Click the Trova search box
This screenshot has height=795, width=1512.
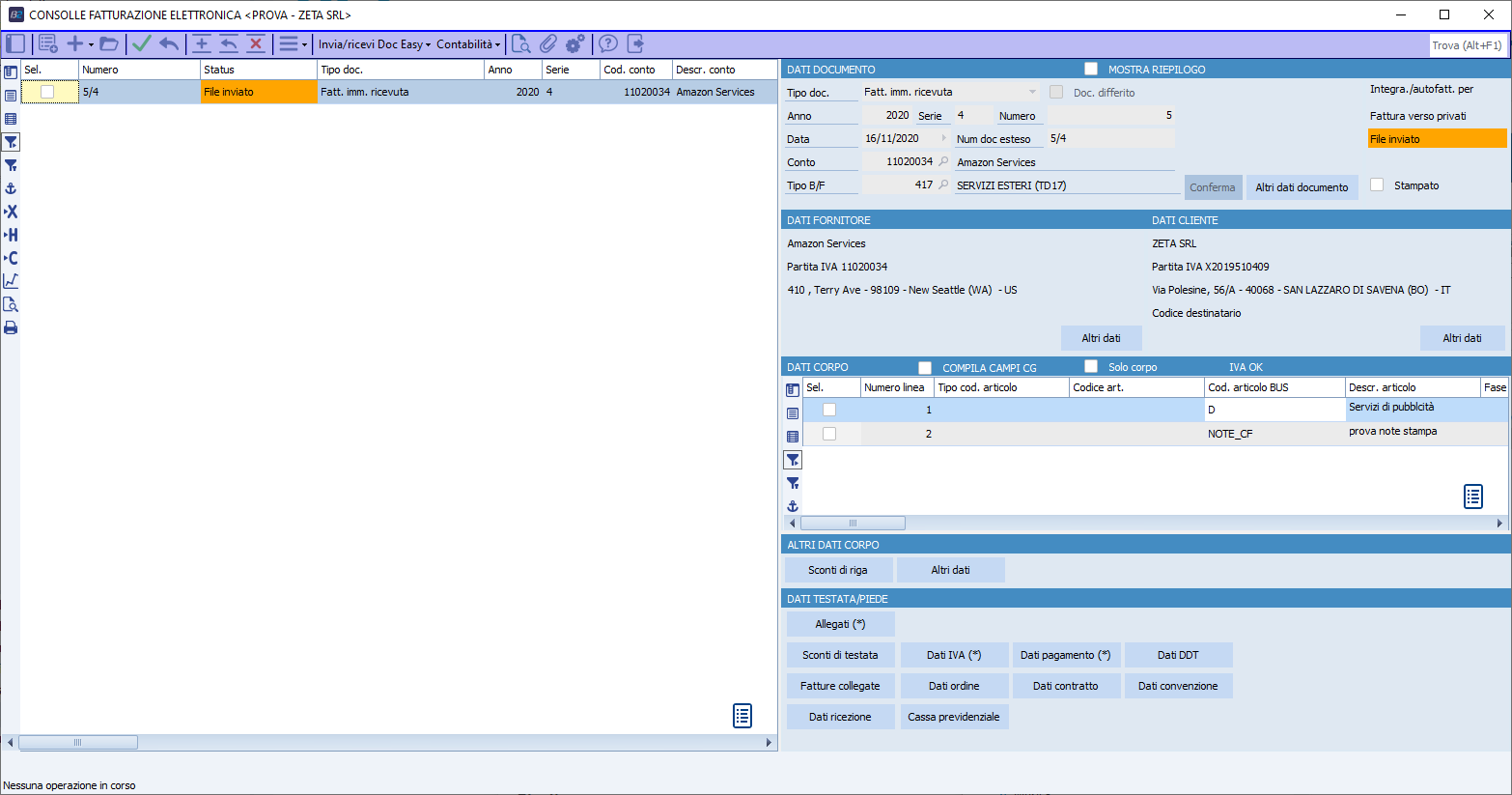point(1468,45)
